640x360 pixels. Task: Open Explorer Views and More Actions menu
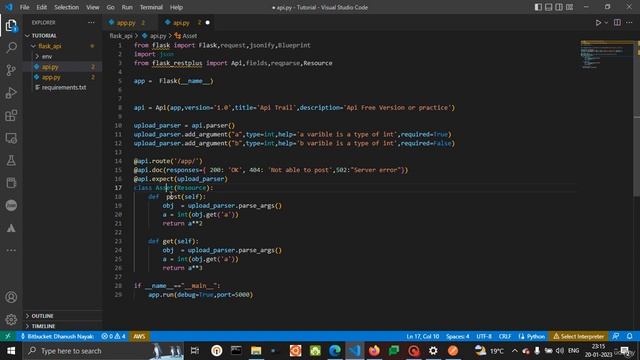[91, 23]
